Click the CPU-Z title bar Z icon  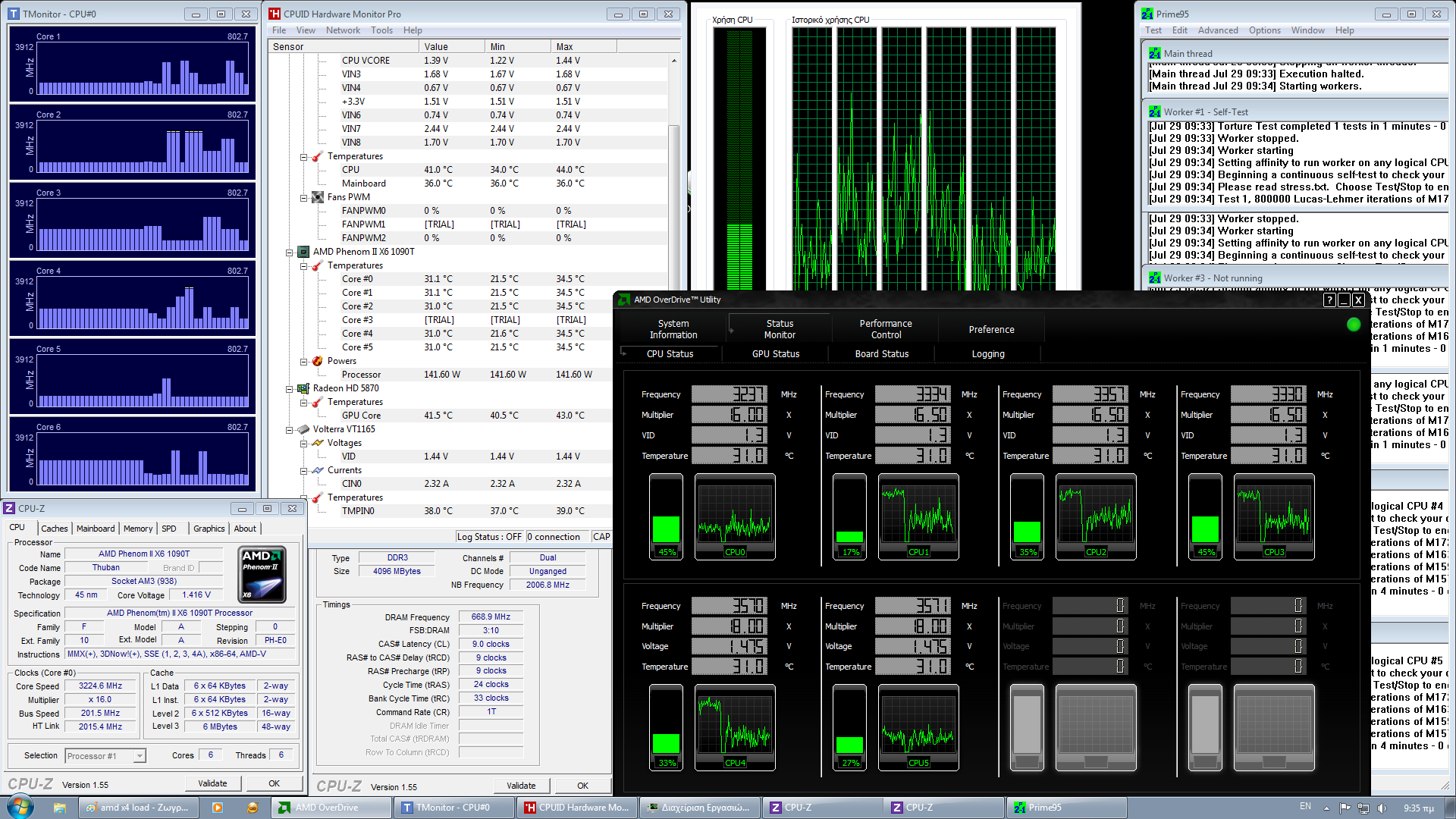pos(10,509)
